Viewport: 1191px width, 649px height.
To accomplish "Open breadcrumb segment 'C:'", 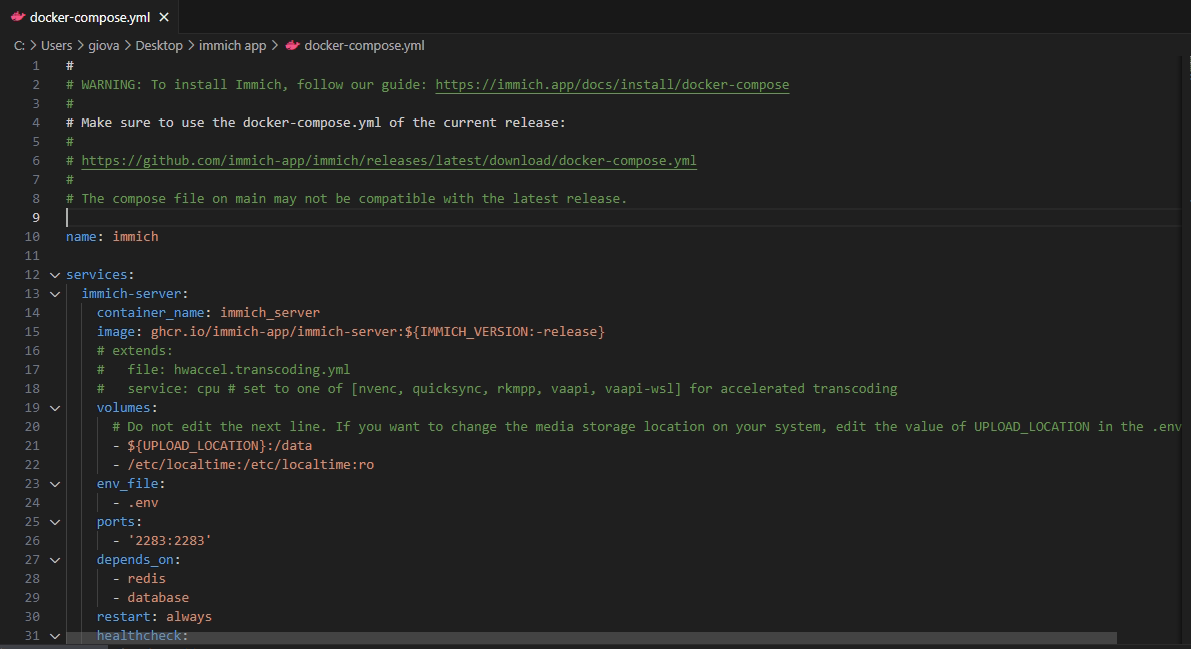I will tap(19, 46).
